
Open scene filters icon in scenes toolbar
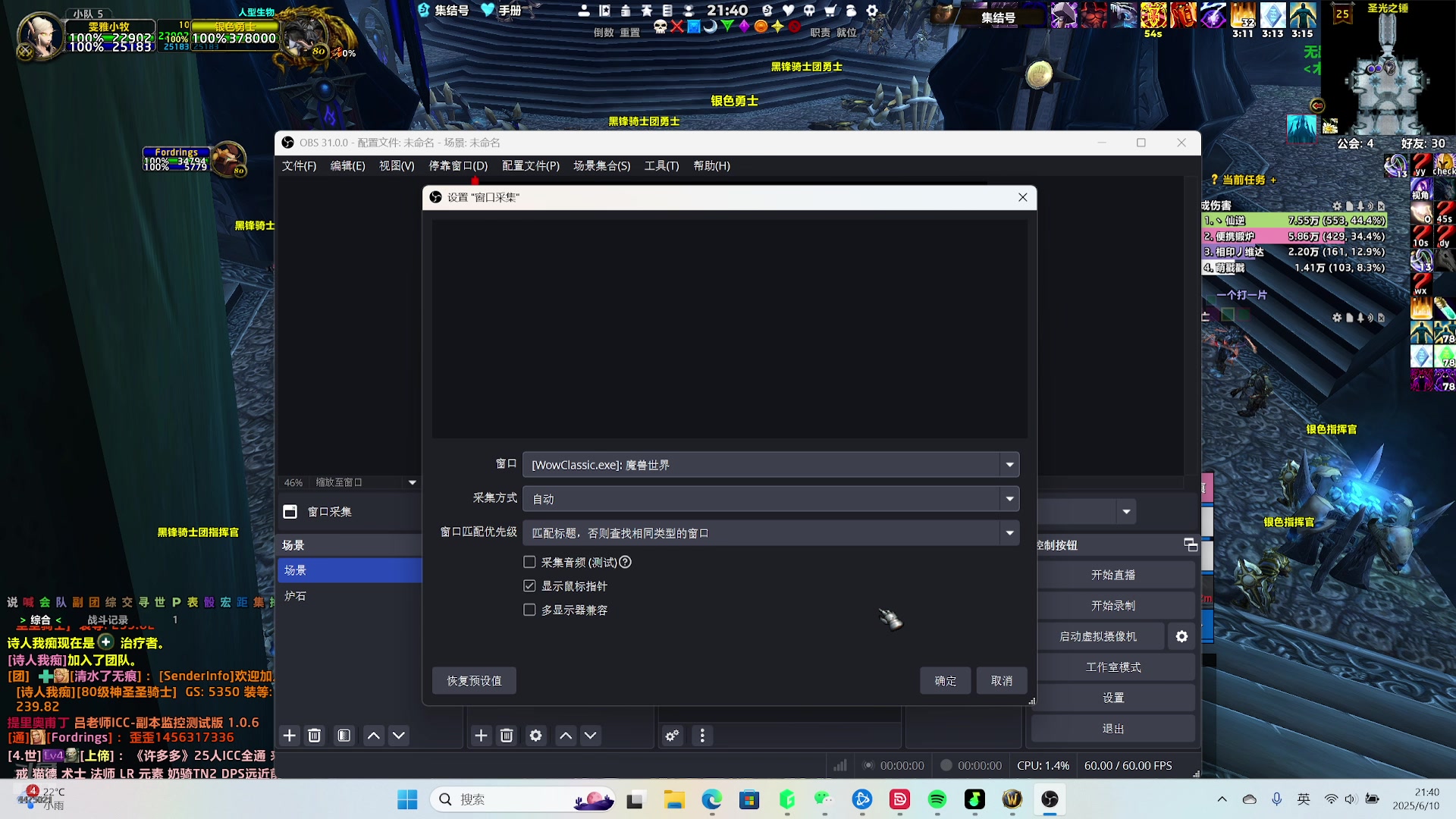pos(344,736)
